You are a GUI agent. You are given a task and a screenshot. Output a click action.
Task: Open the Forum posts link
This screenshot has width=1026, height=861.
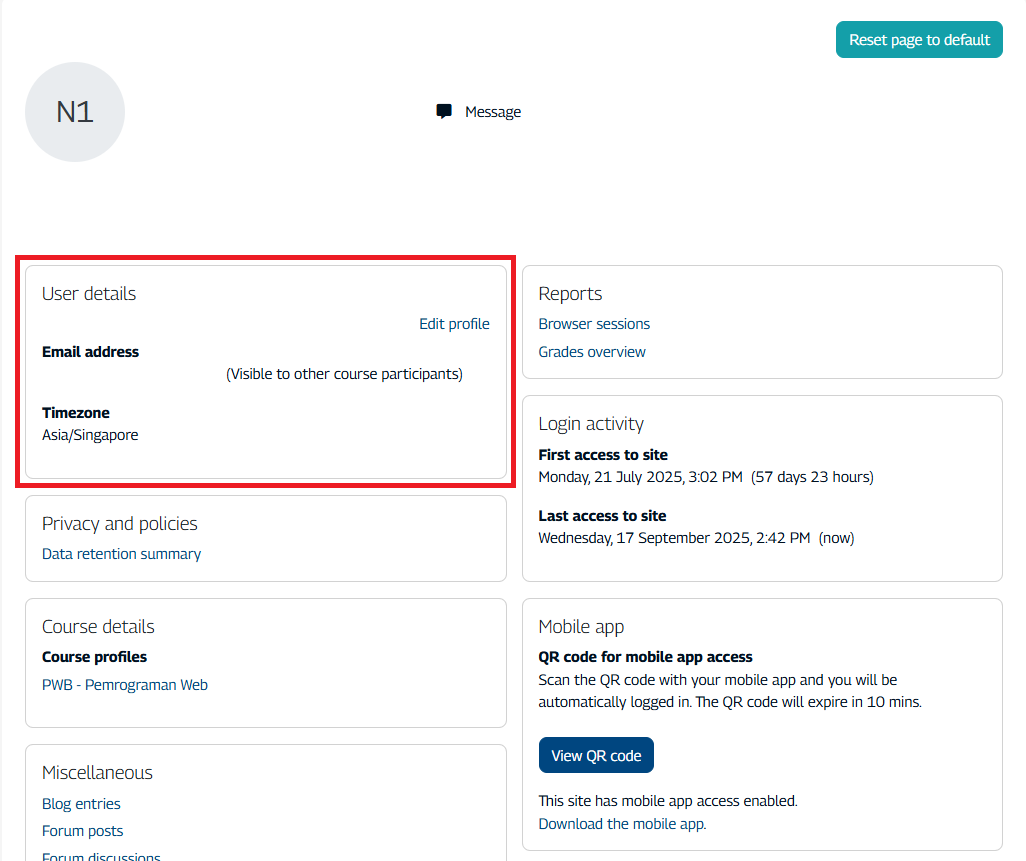point(83,831)
